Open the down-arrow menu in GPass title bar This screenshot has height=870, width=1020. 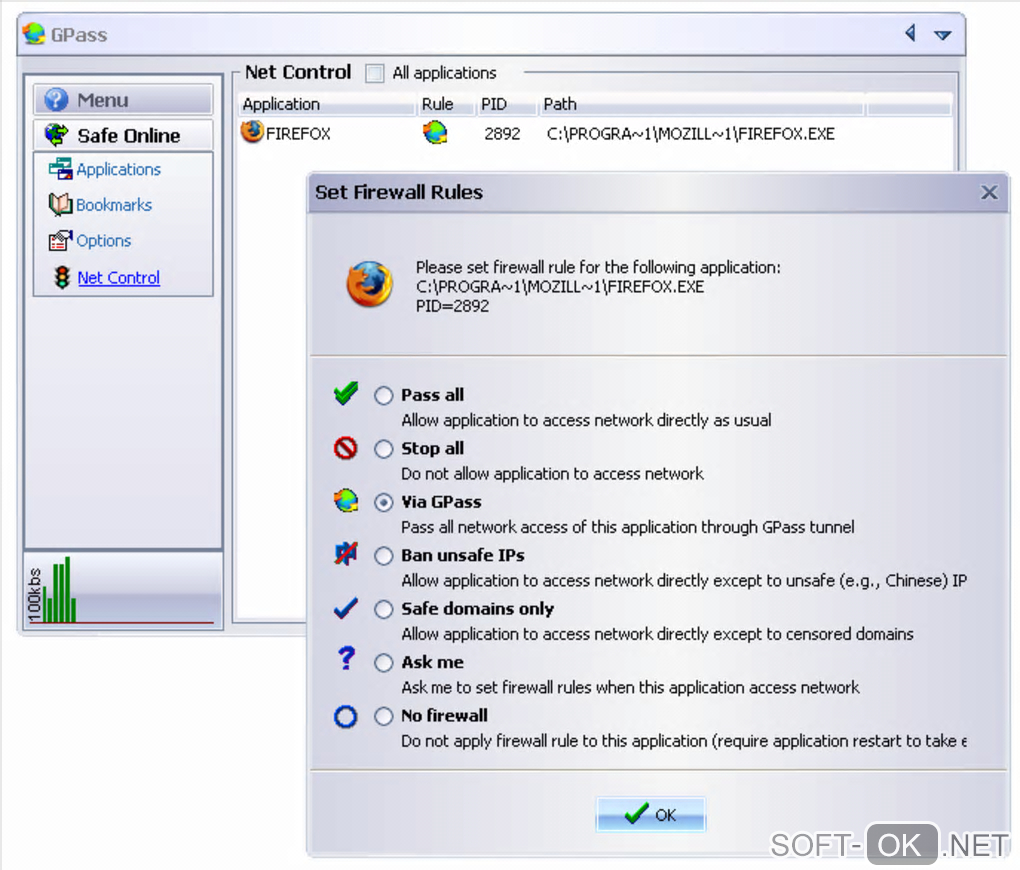[x=943, y=34]
